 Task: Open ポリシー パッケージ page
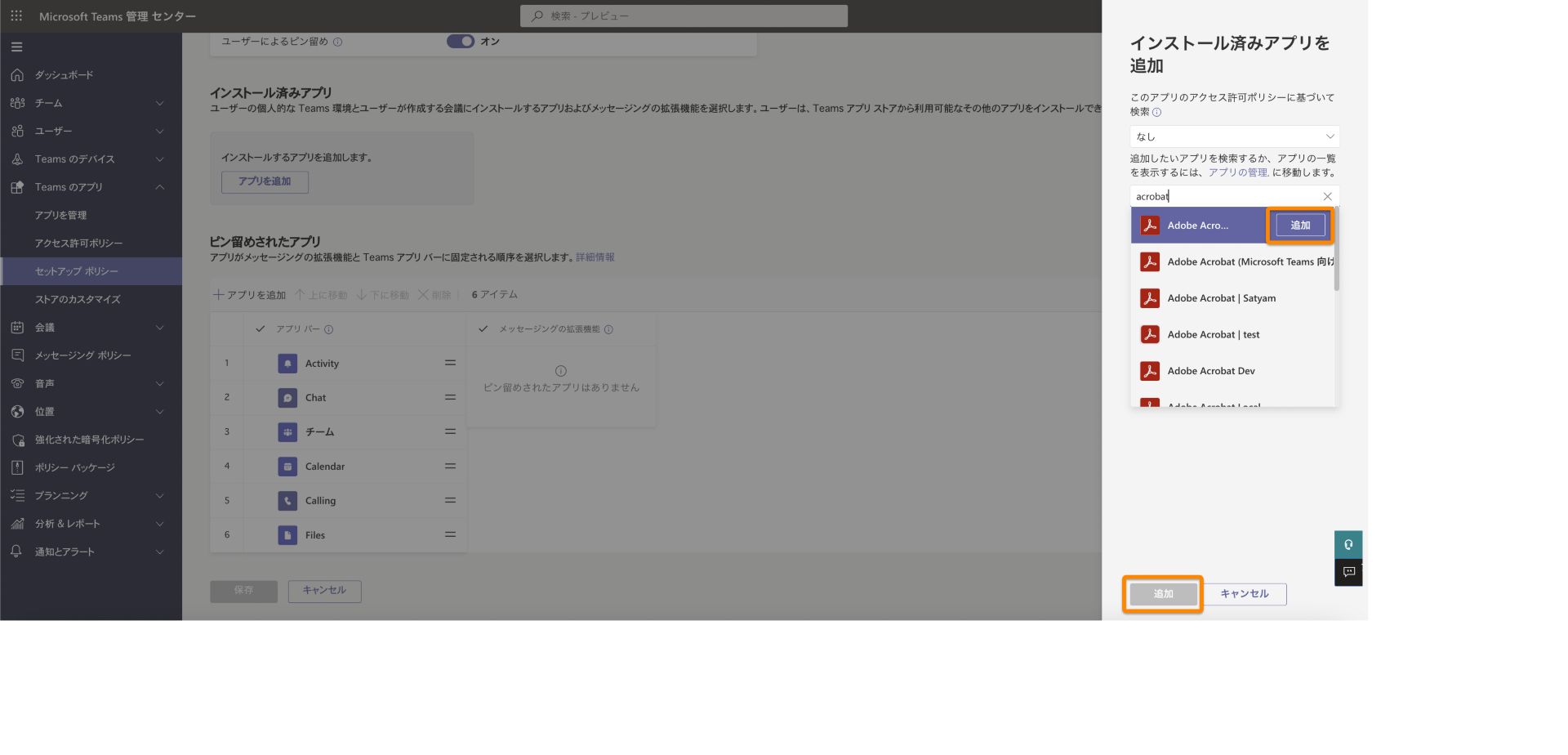pyautogui.click(x=74, y=467)
